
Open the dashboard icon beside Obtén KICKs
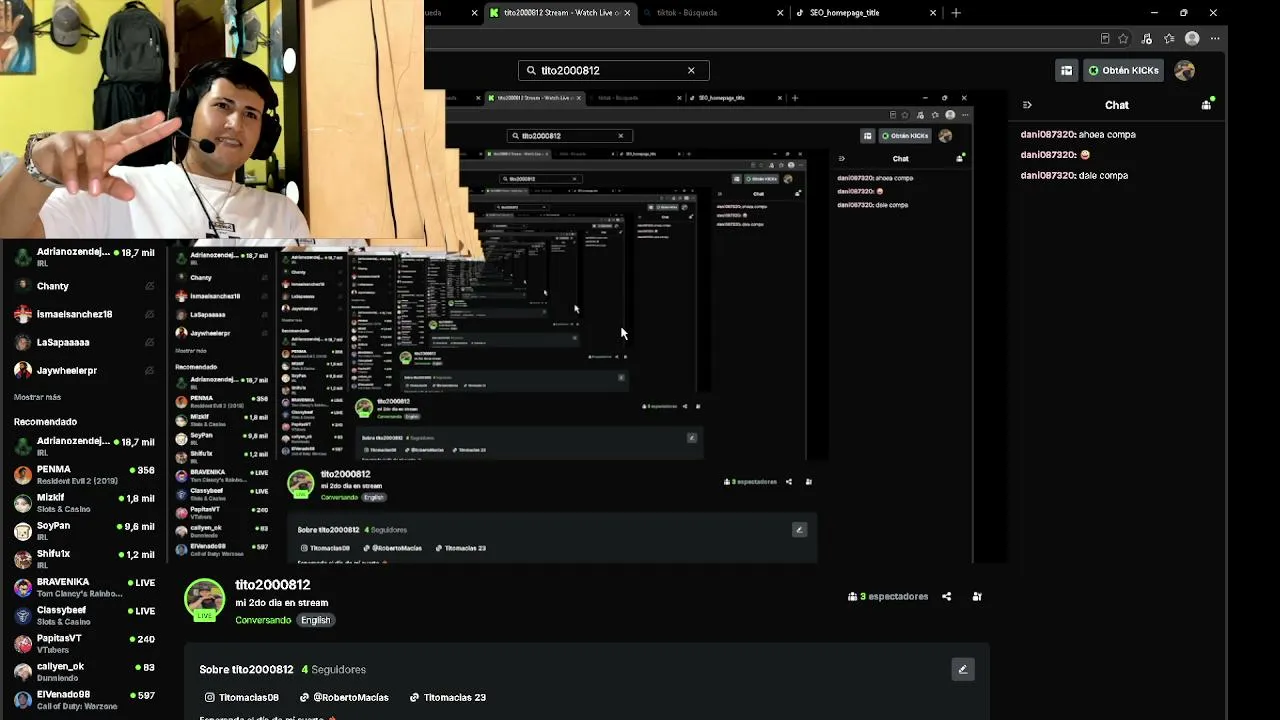click(x=1066, y=70)
